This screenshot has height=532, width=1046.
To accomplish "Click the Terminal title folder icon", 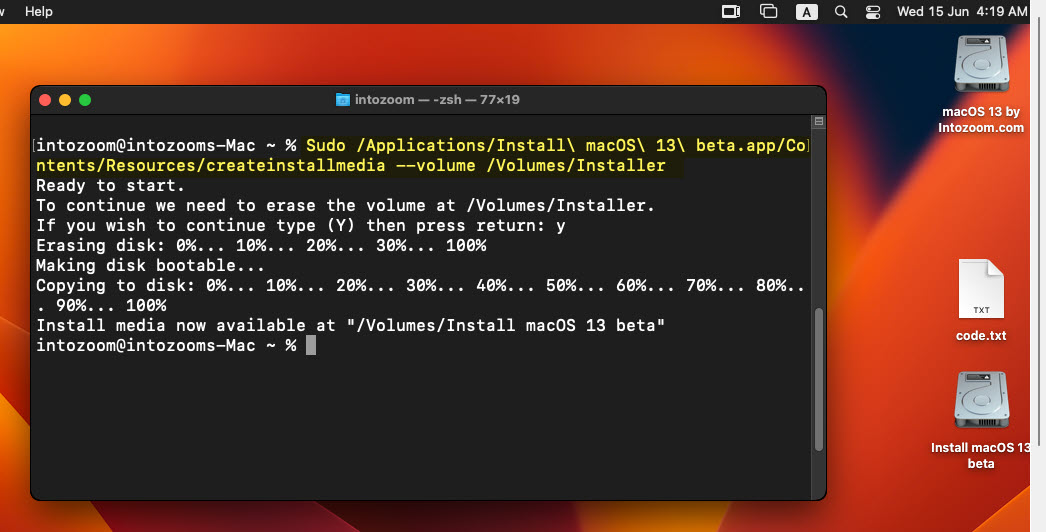I will (x=342, y=99).
